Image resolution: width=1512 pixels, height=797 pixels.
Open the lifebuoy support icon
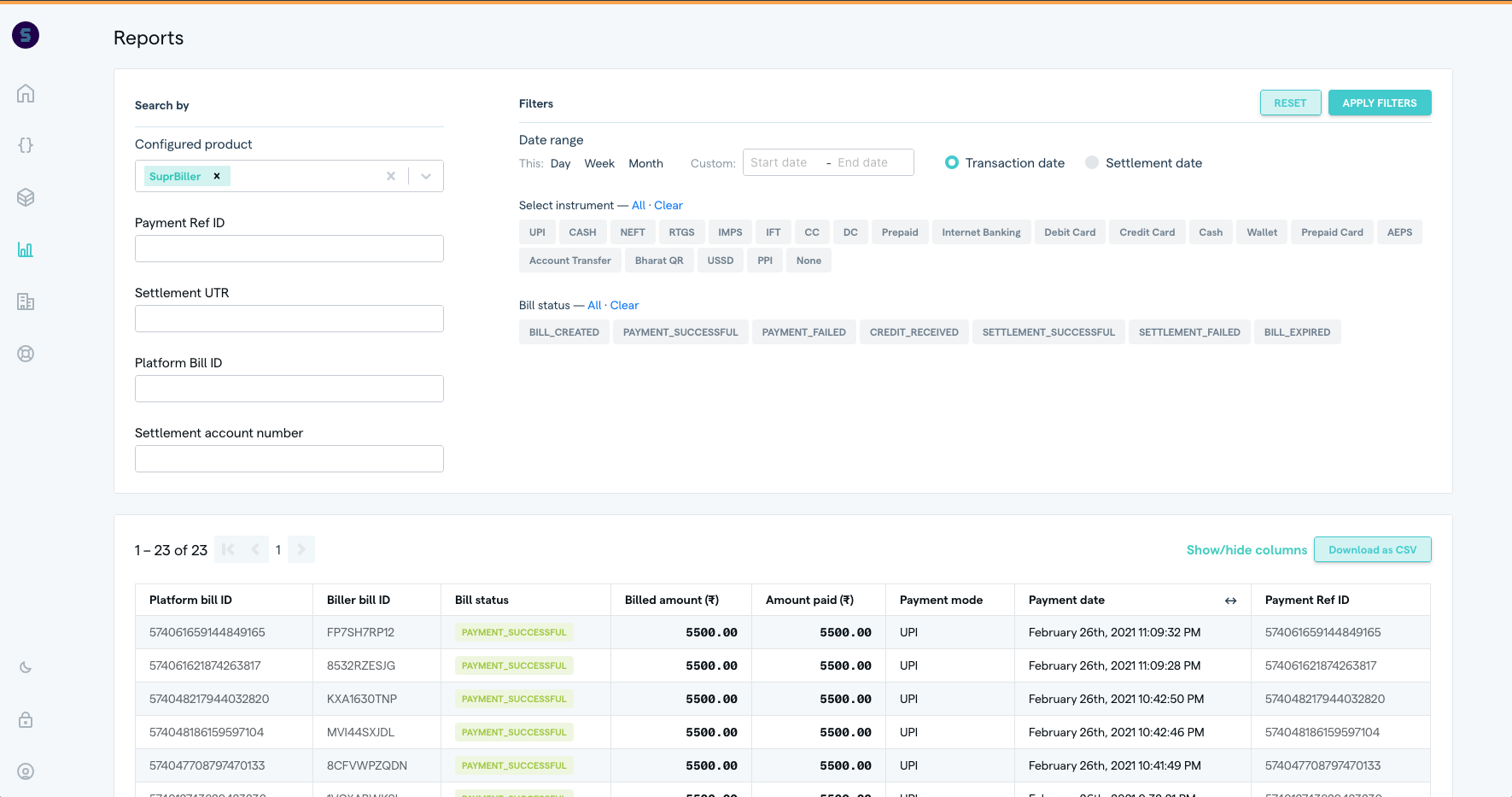tap(26, 354)
